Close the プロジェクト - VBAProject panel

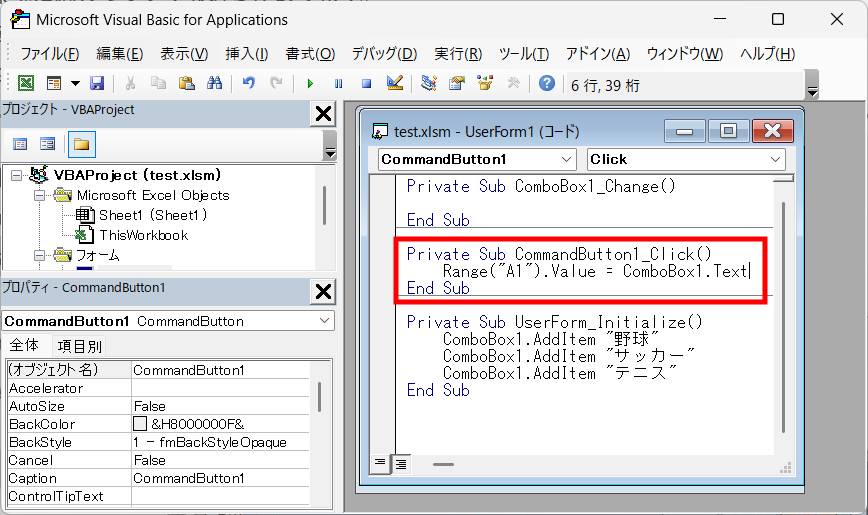323,114
